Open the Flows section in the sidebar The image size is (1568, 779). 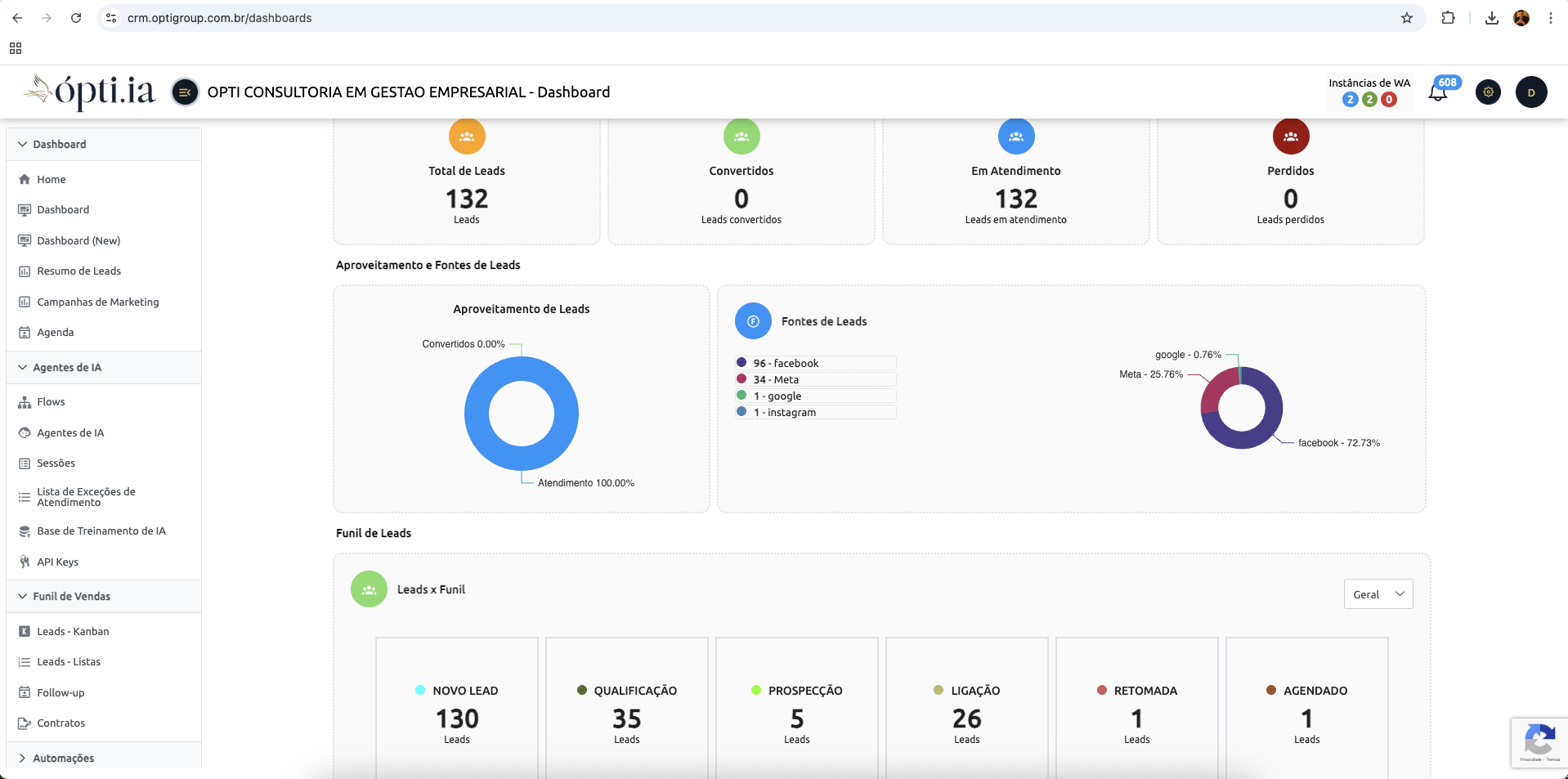tap(52, 401)
